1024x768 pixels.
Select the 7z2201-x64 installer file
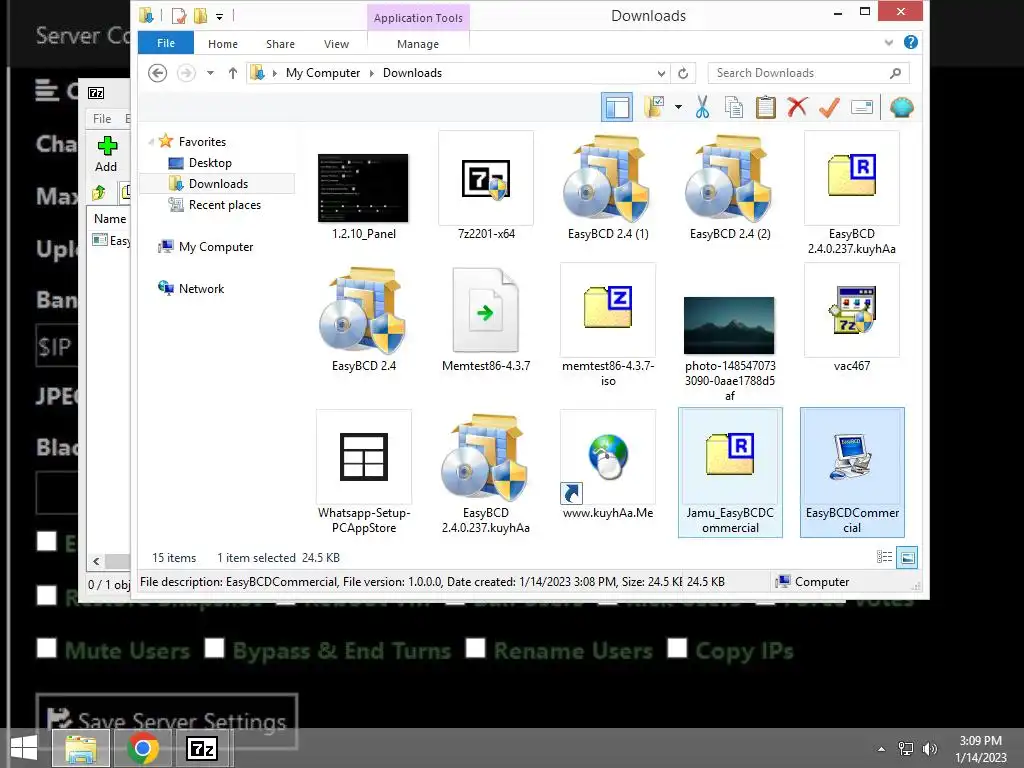point(486,187)
